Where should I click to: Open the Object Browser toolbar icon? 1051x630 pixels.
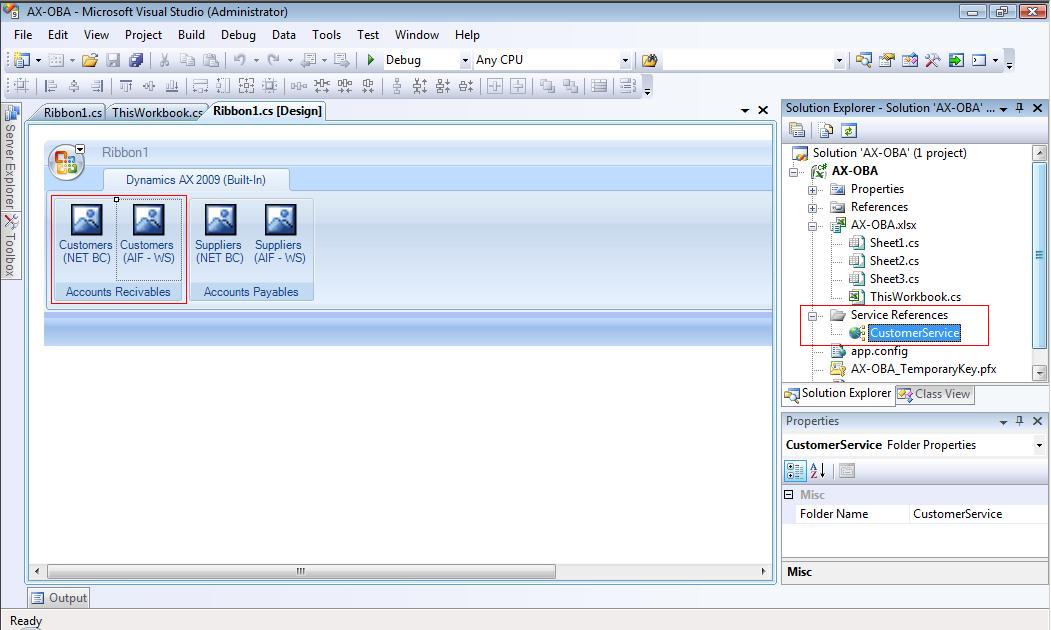point(910,60)
